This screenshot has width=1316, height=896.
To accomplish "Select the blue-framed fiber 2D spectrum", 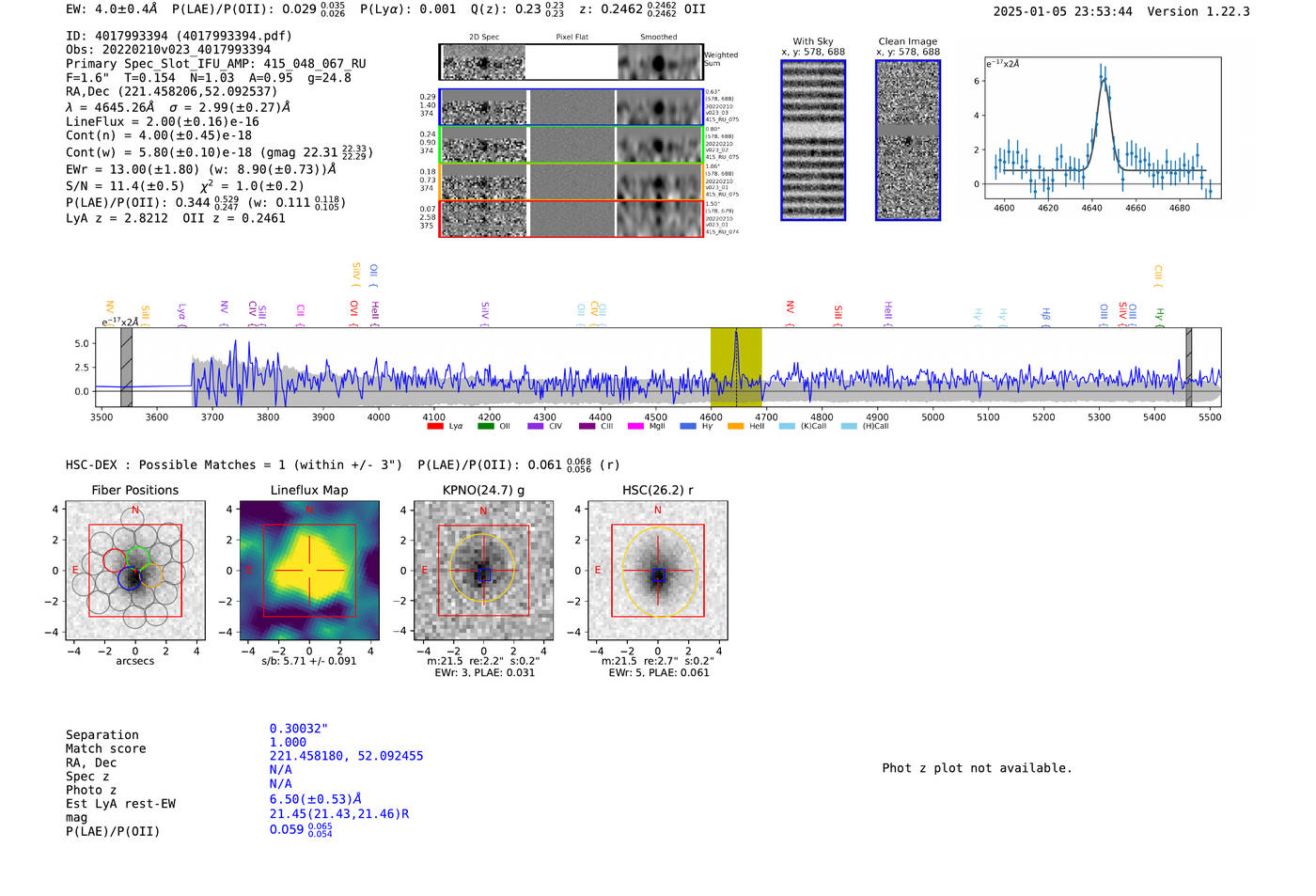I will [x=483, y=107].
